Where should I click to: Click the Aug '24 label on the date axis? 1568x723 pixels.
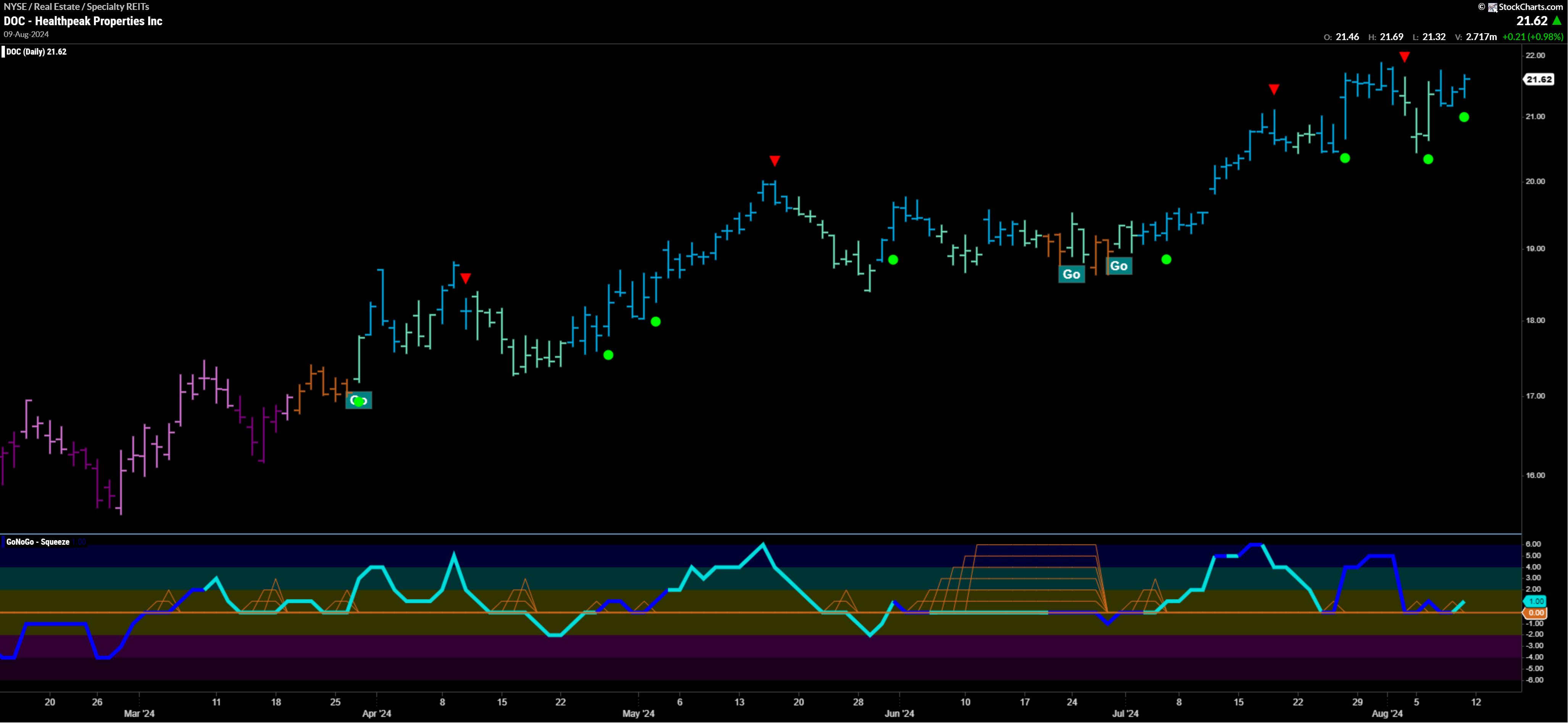coord(1387,713)
